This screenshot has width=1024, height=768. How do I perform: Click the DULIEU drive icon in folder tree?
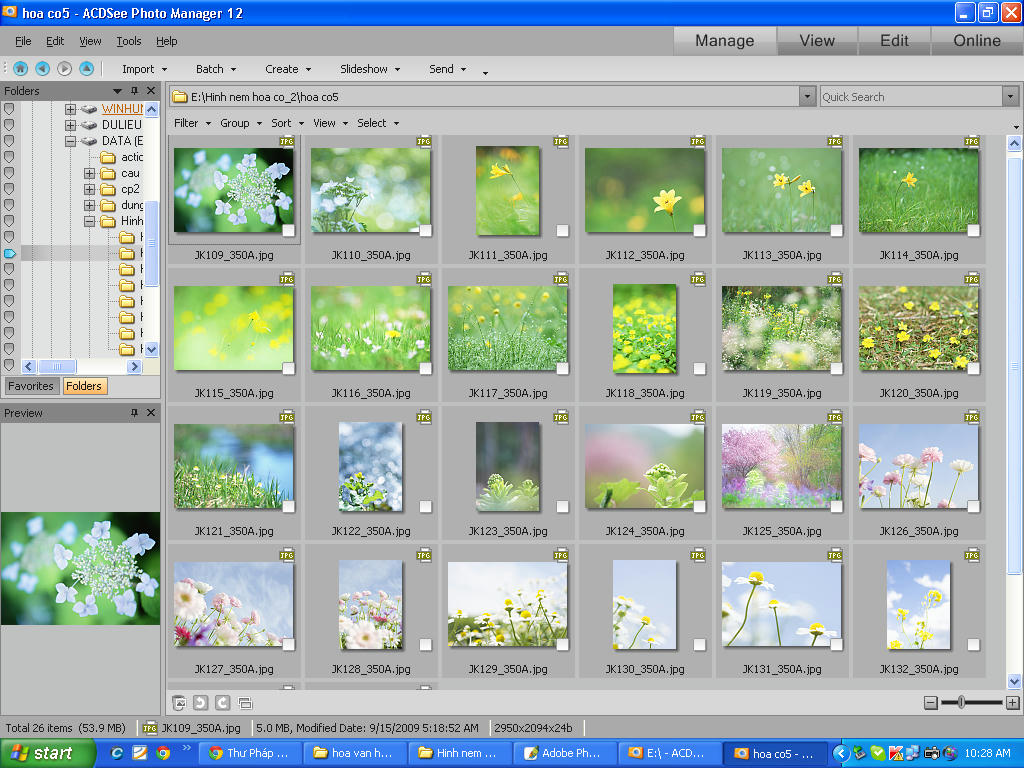[89, 125]
